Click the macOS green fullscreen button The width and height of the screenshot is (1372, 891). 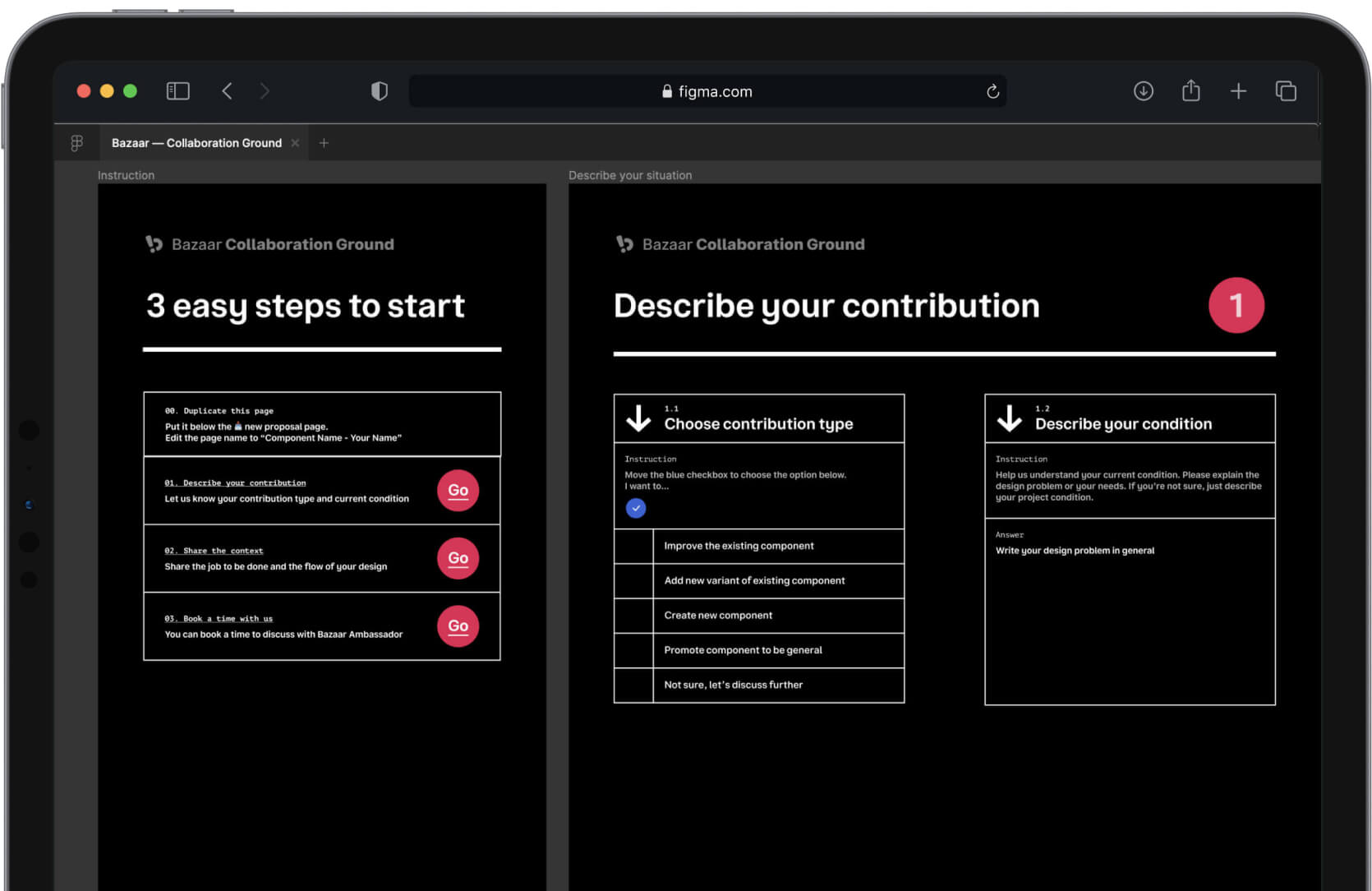point(130,91)
